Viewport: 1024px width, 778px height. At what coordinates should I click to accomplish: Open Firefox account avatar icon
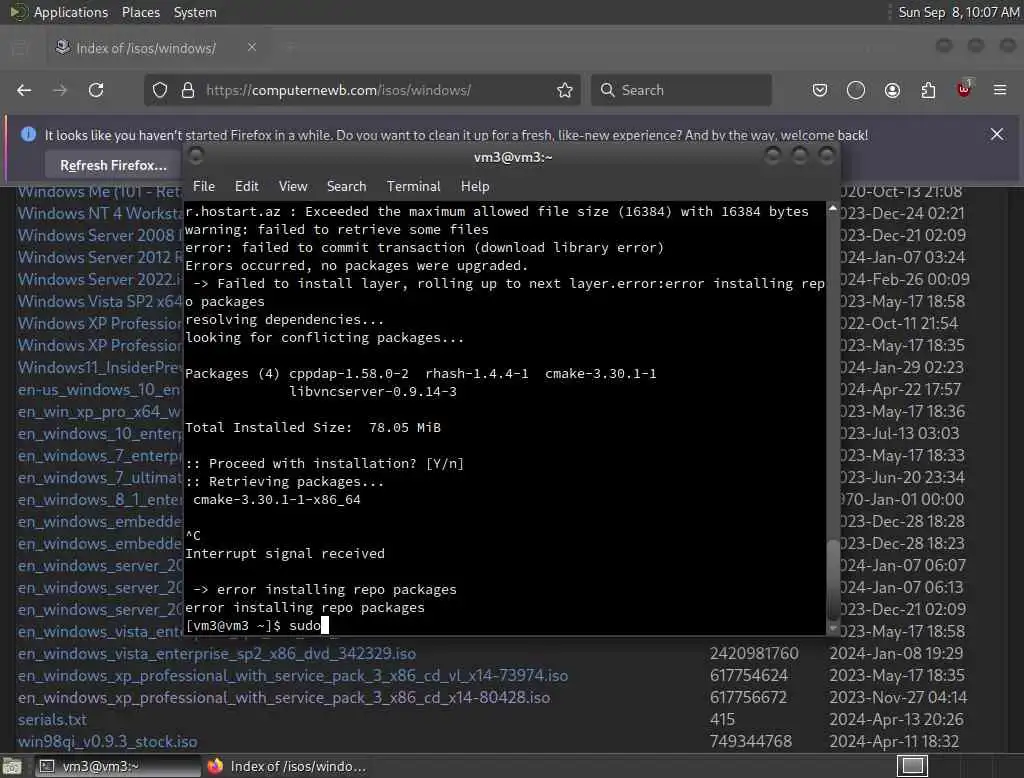pos(892,90)
